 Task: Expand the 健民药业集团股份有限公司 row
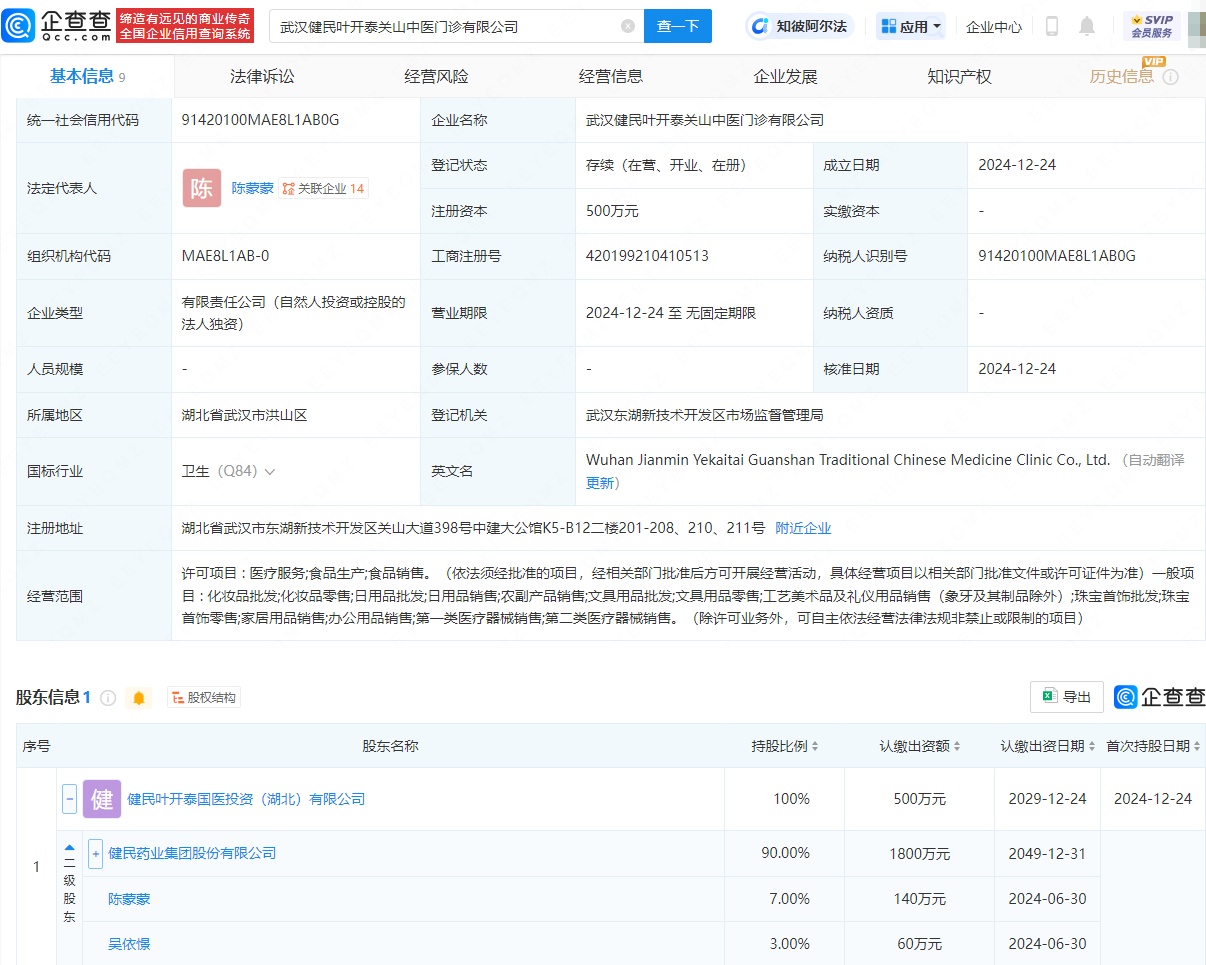coord(96,854)
